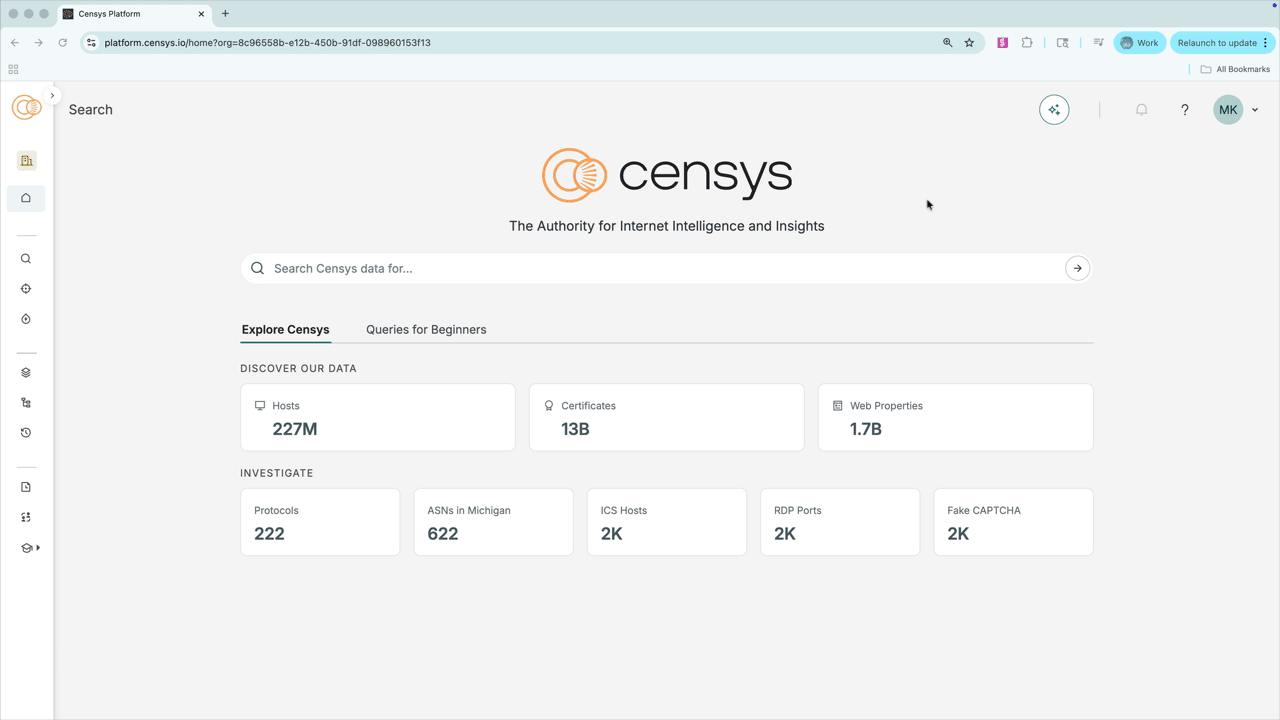
Task: Open the Hosts 227M card
Action: 378,417
